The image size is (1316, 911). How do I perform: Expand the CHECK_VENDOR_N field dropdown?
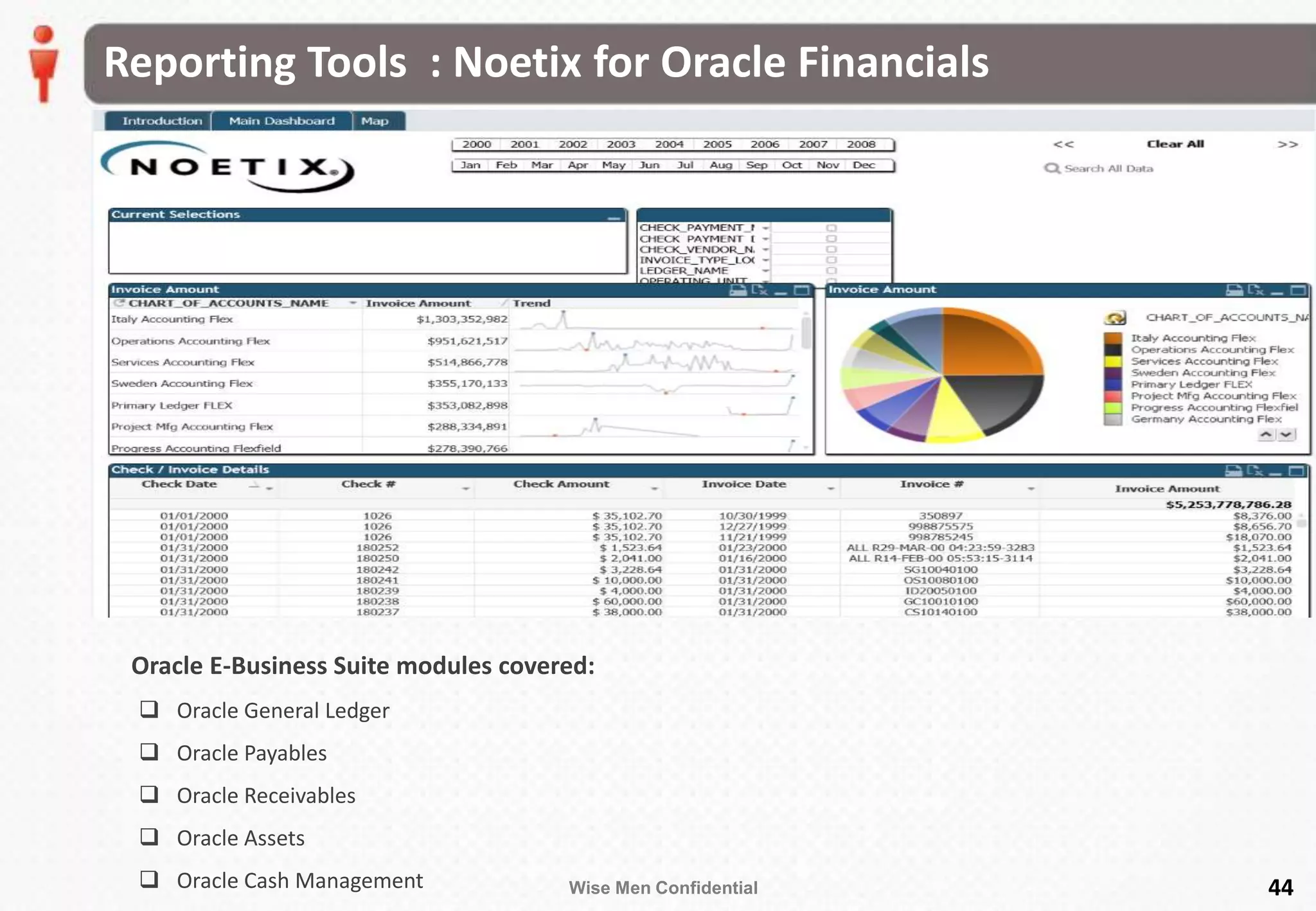click(765, 249)
